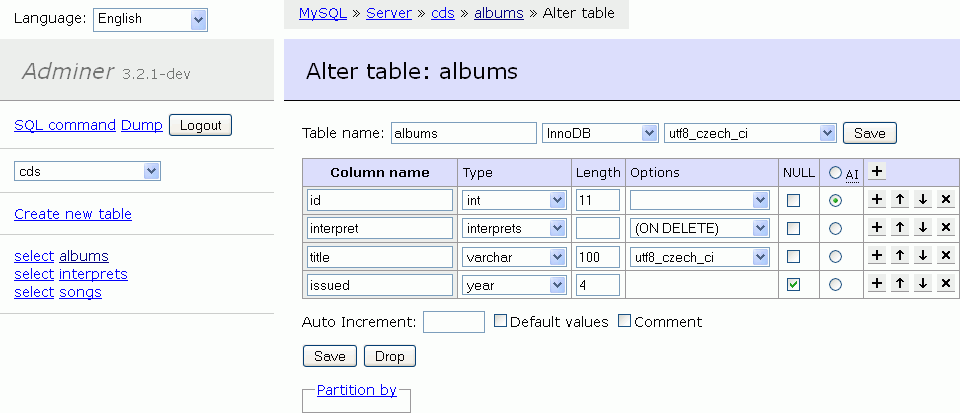960x413 pixels.
Task: Click the Auto Increment input field
Action: click(454, 322)
